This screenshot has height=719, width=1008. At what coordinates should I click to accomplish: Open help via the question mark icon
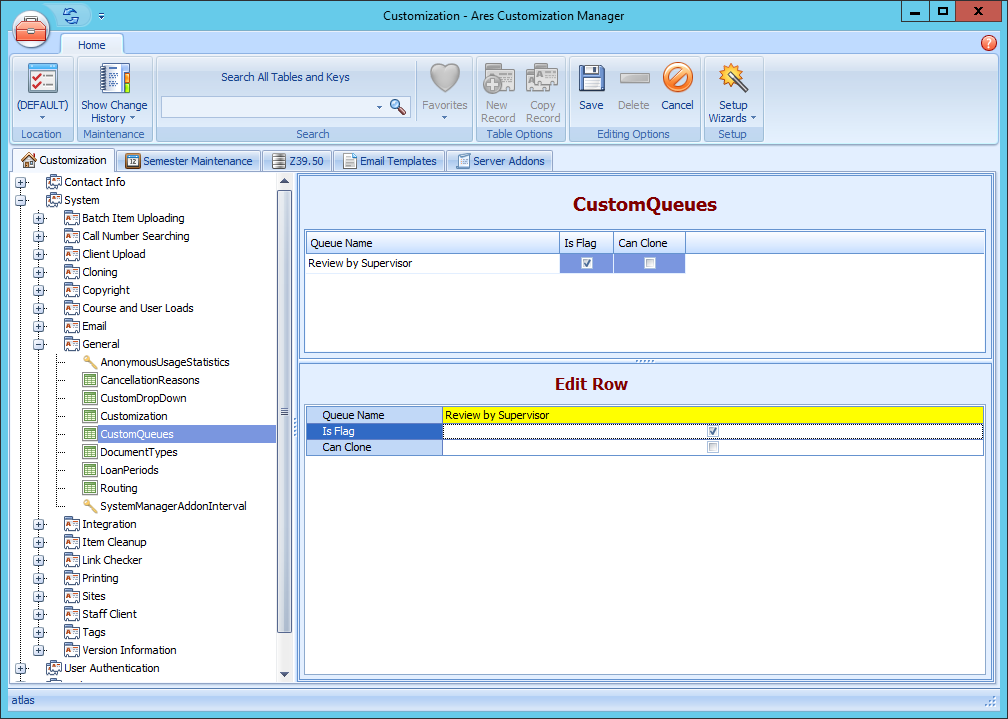[989, 43]
